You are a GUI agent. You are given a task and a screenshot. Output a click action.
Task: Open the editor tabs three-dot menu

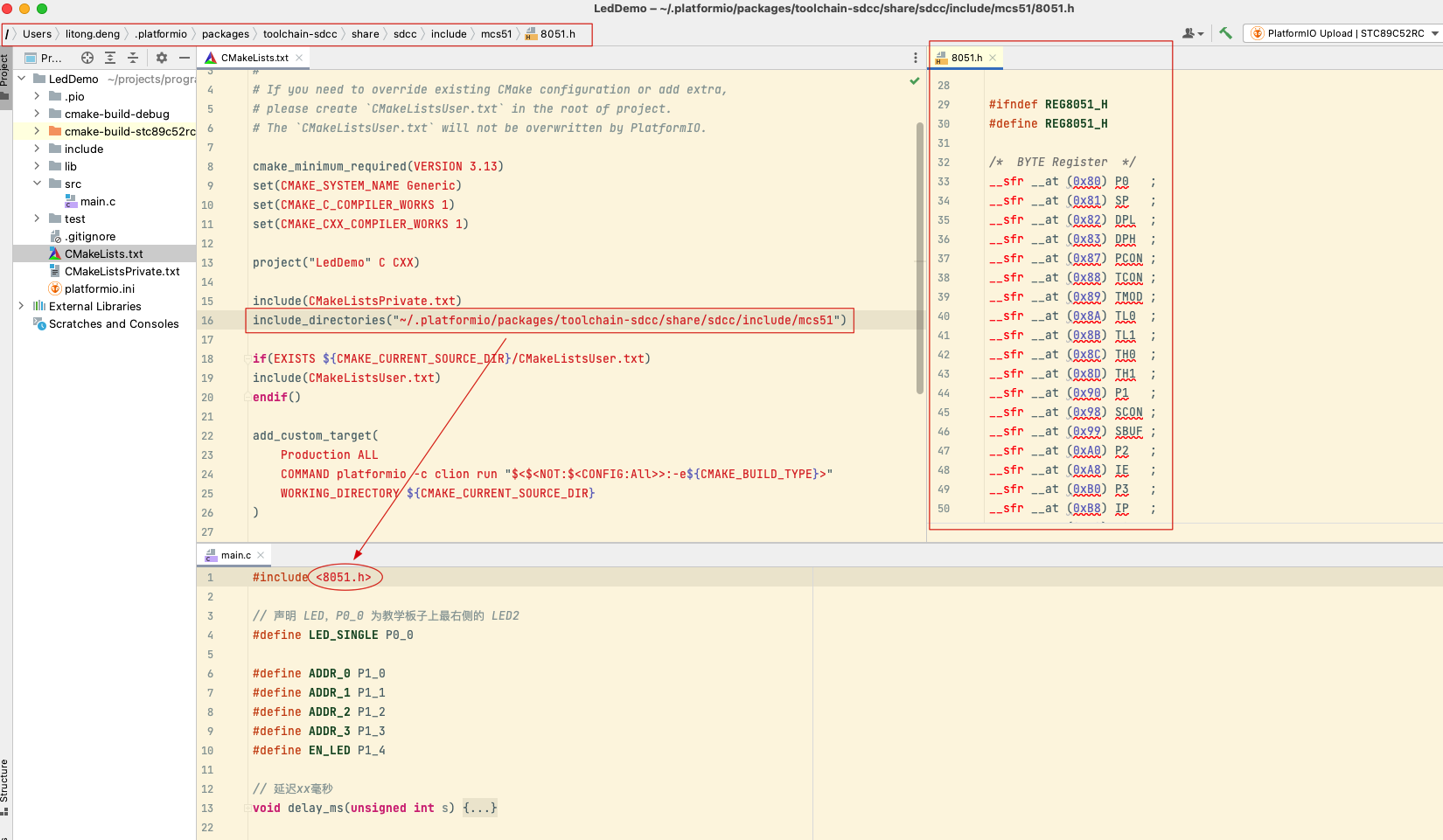(x=916, y=58)
